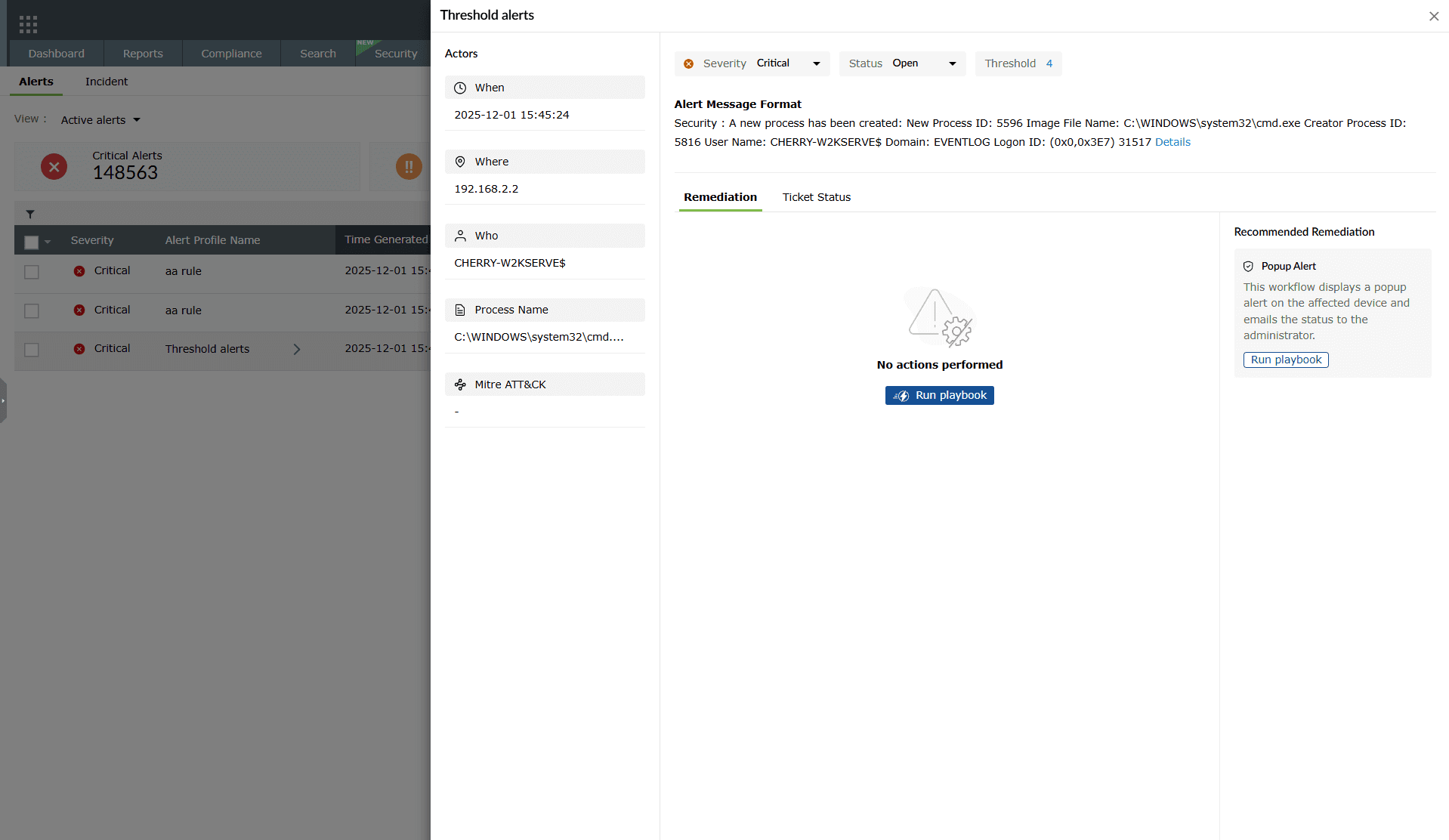
Task: Click the Popup Alert remediation title
Action: point(1288,266)
